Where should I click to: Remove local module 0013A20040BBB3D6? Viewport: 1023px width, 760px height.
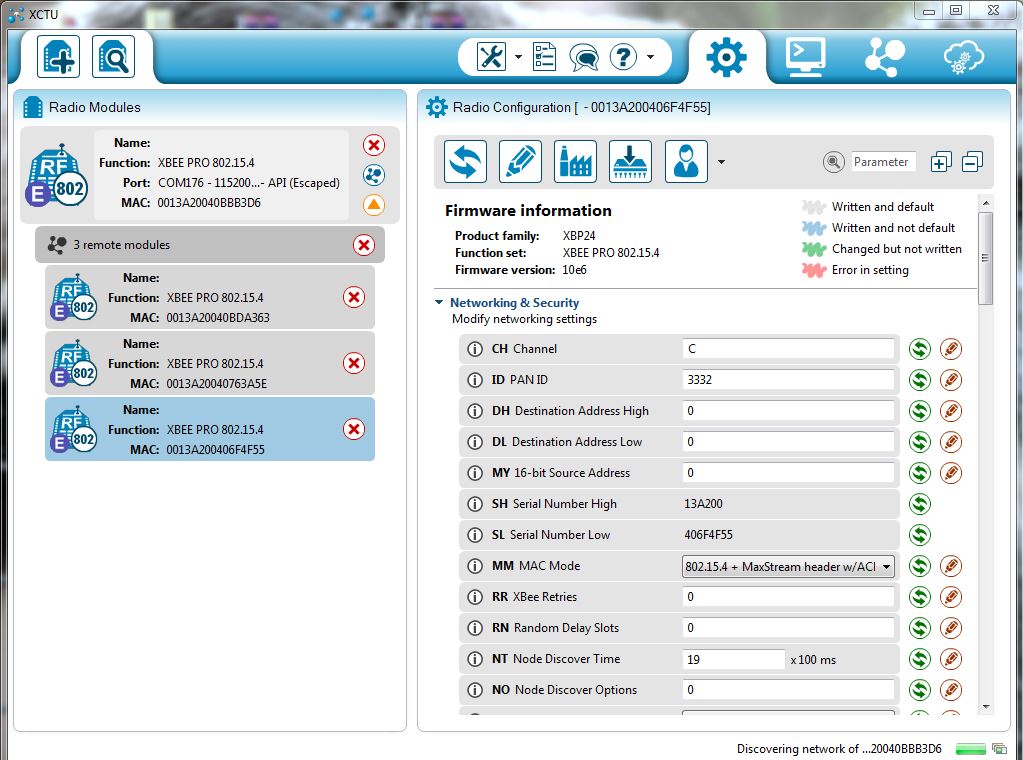click(374, 145)
